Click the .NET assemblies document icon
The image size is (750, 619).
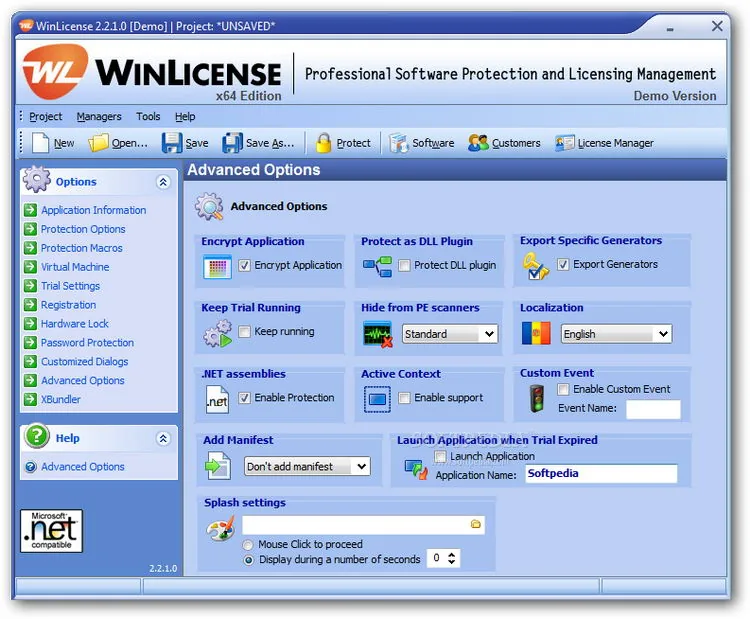217,399
